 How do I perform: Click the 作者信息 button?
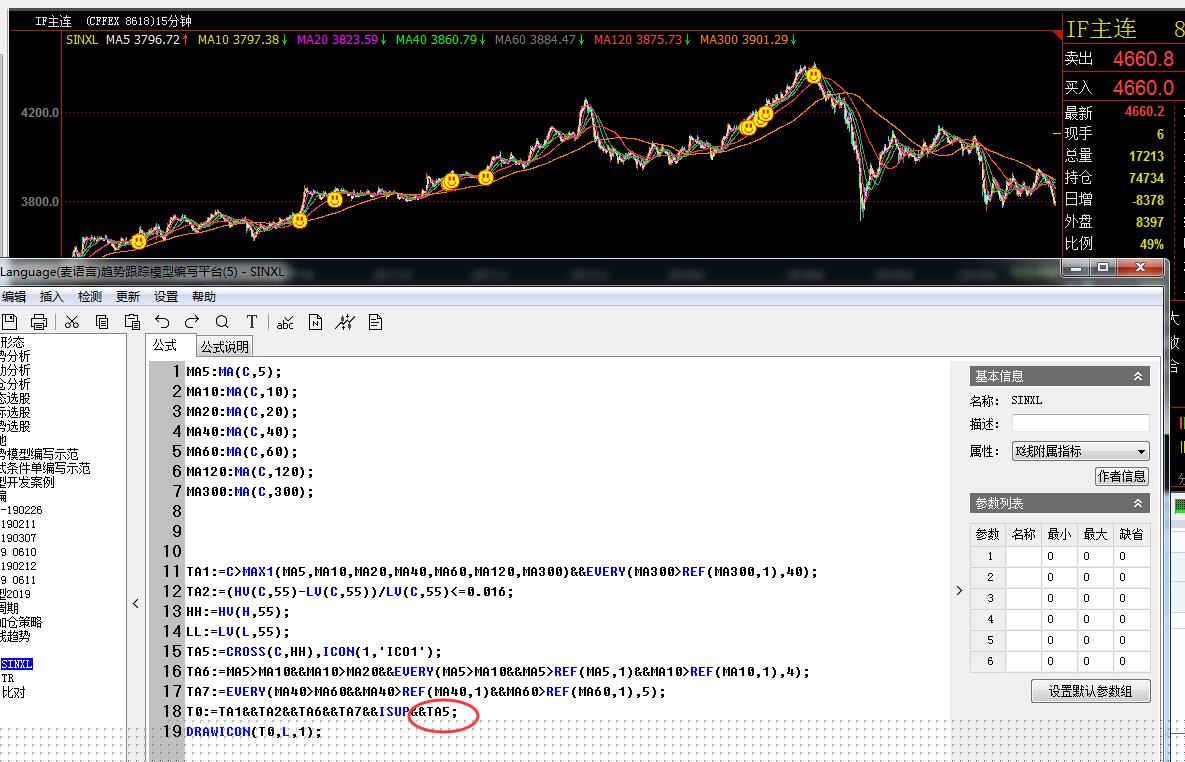point(1122,476)
